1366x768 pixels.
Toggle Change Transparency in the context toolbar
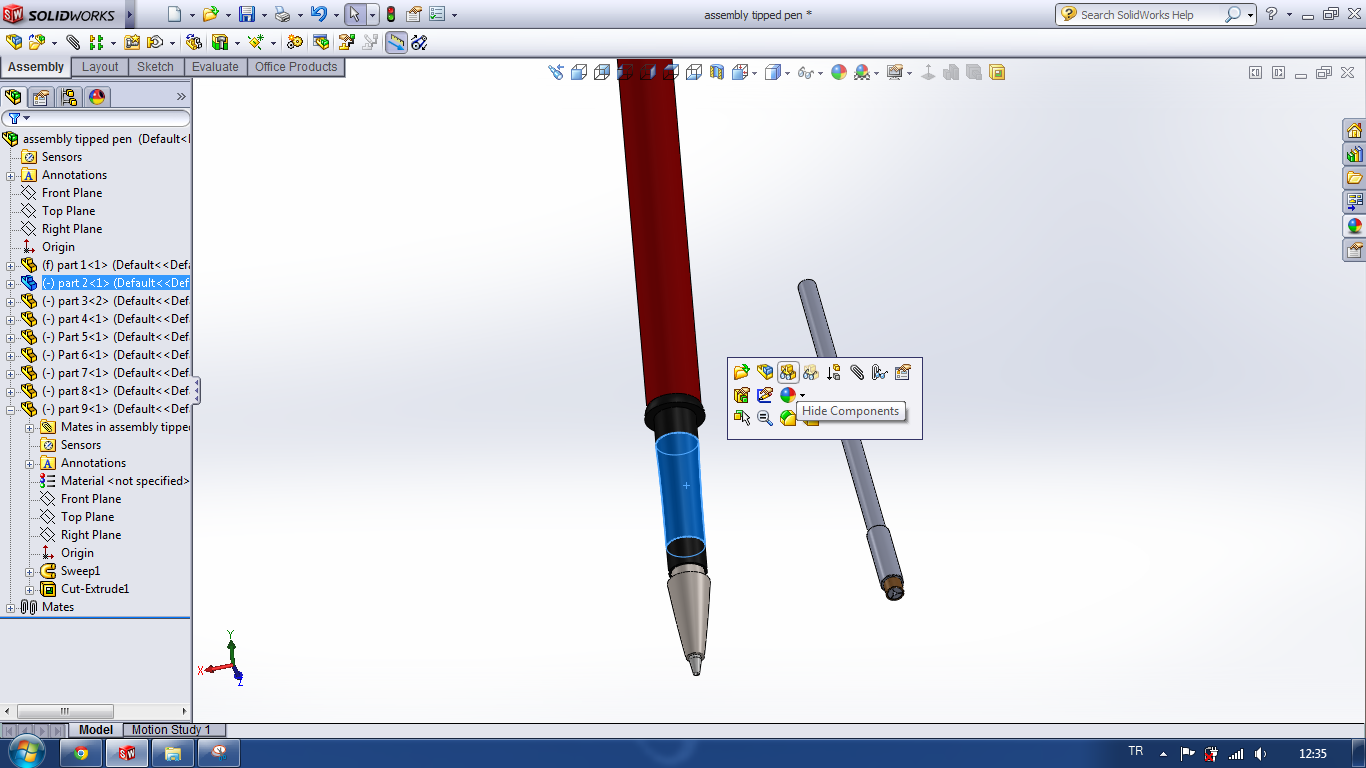click(x=811, y=372)
